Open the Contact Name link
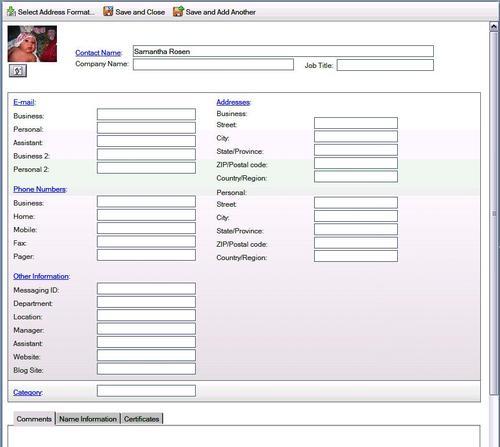 click(98, 53)
